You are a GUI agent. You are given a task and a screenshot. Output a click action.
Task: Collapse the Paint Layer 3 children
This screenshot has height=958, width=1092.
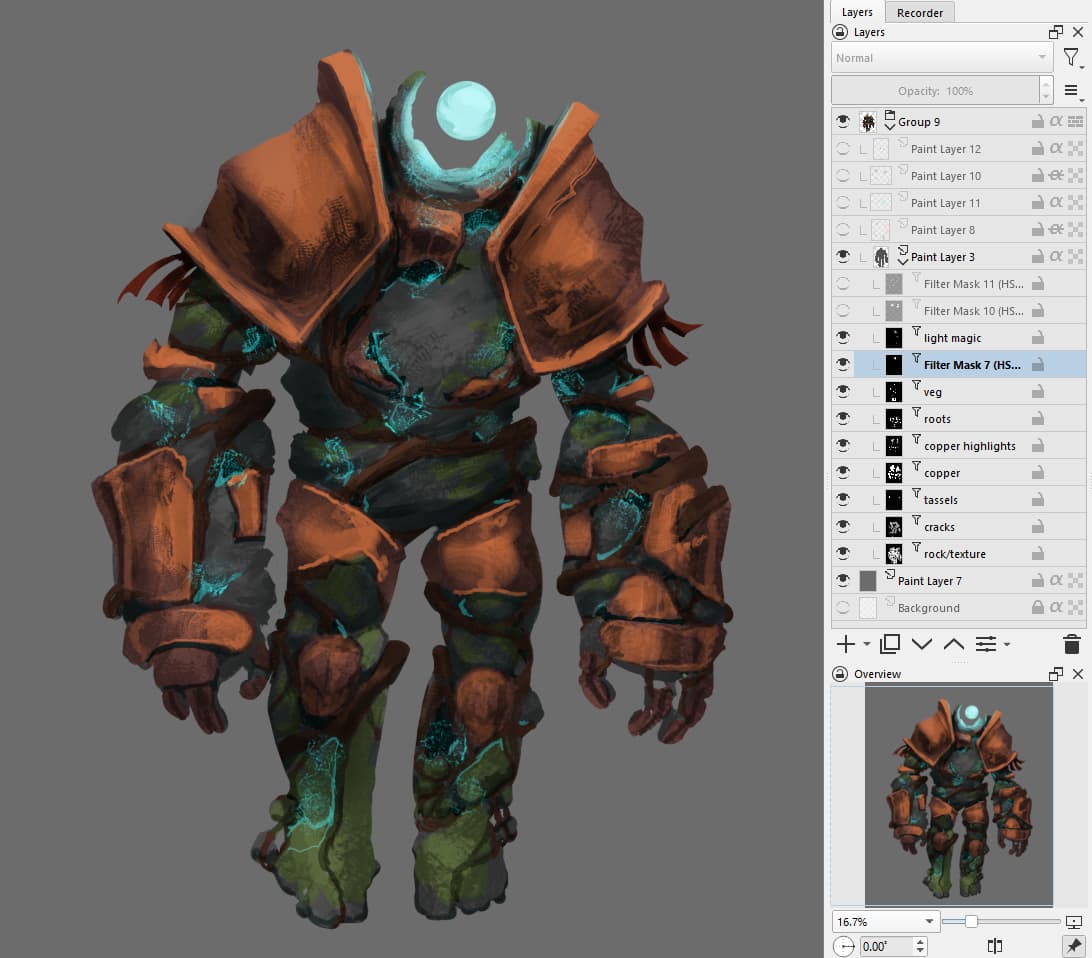[903, 261]
